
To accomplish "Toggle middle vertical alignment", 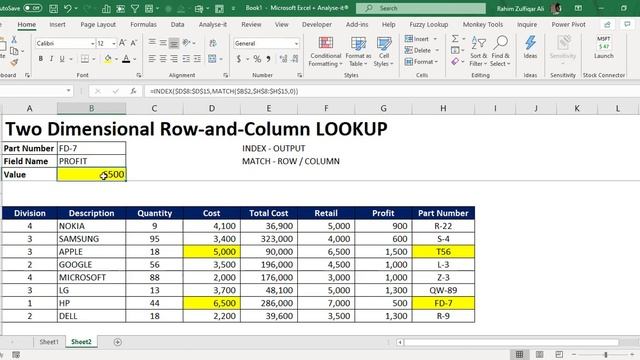I will point(163,43).
